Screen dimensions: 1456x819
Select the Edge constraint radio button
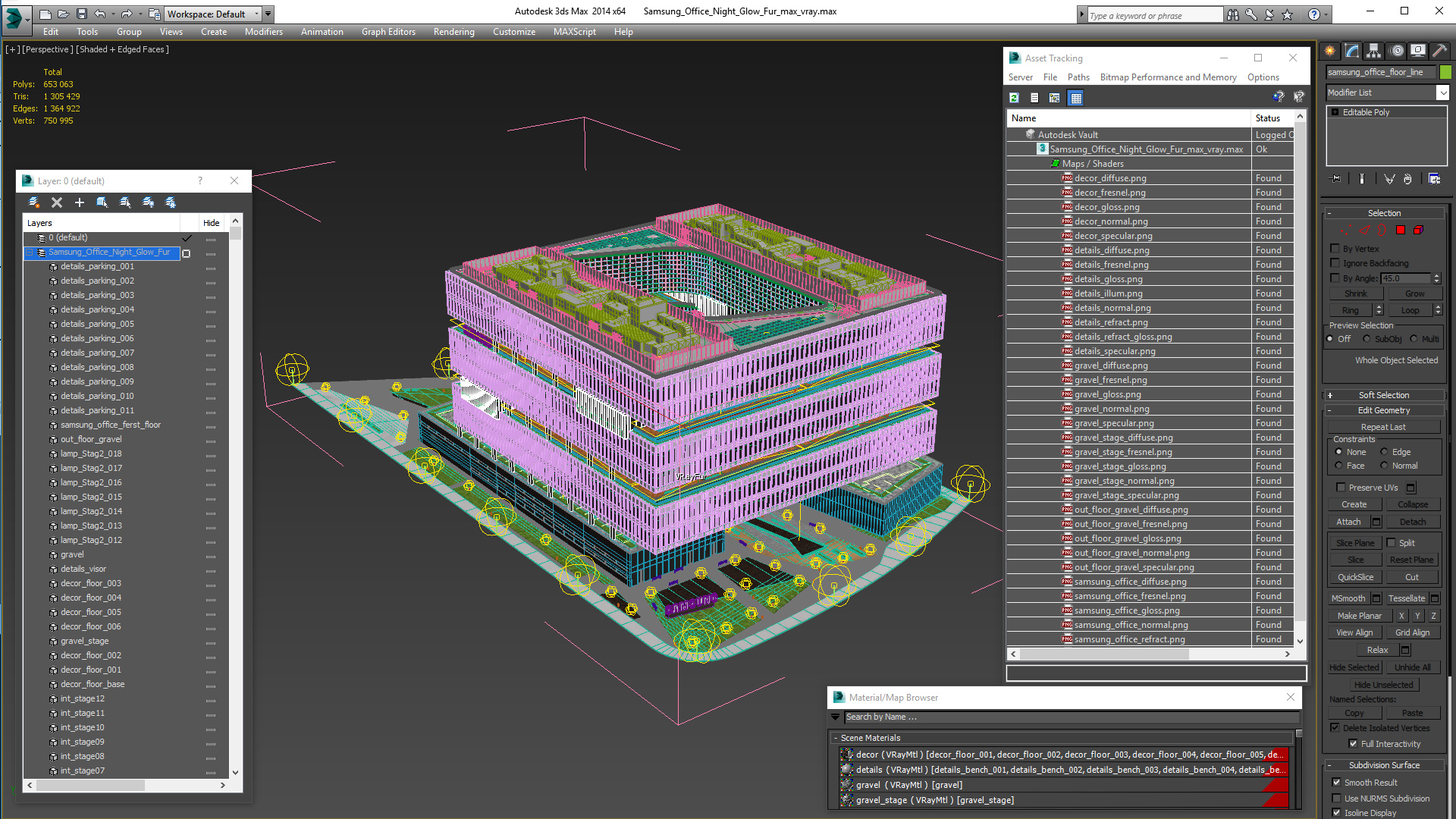coord(1384,452)
